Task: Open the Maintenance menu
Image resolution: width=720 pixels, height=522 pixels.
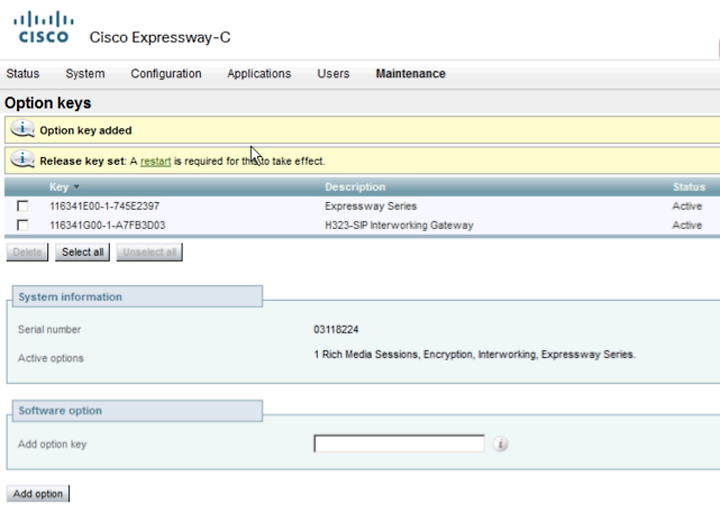Action: tap(411, 73)
